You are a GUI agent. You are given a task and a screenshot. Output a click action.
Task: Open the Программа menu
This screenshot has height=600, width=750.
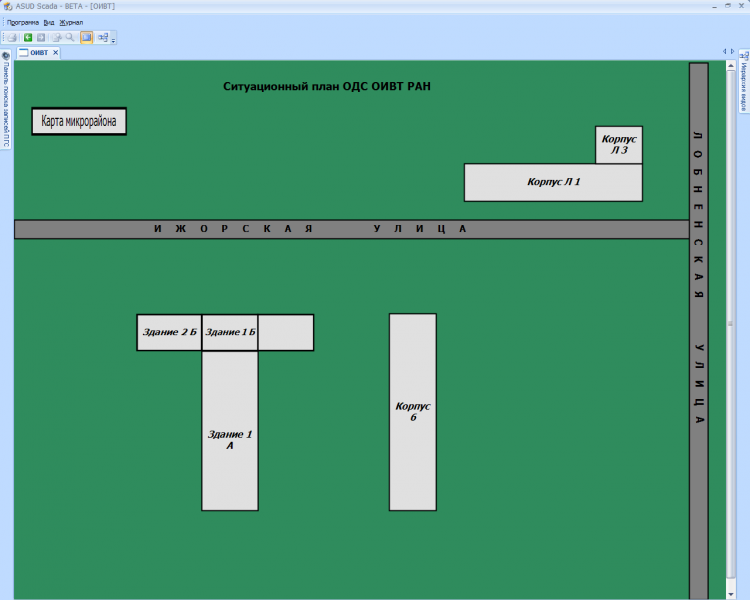(x=22, y=22)
